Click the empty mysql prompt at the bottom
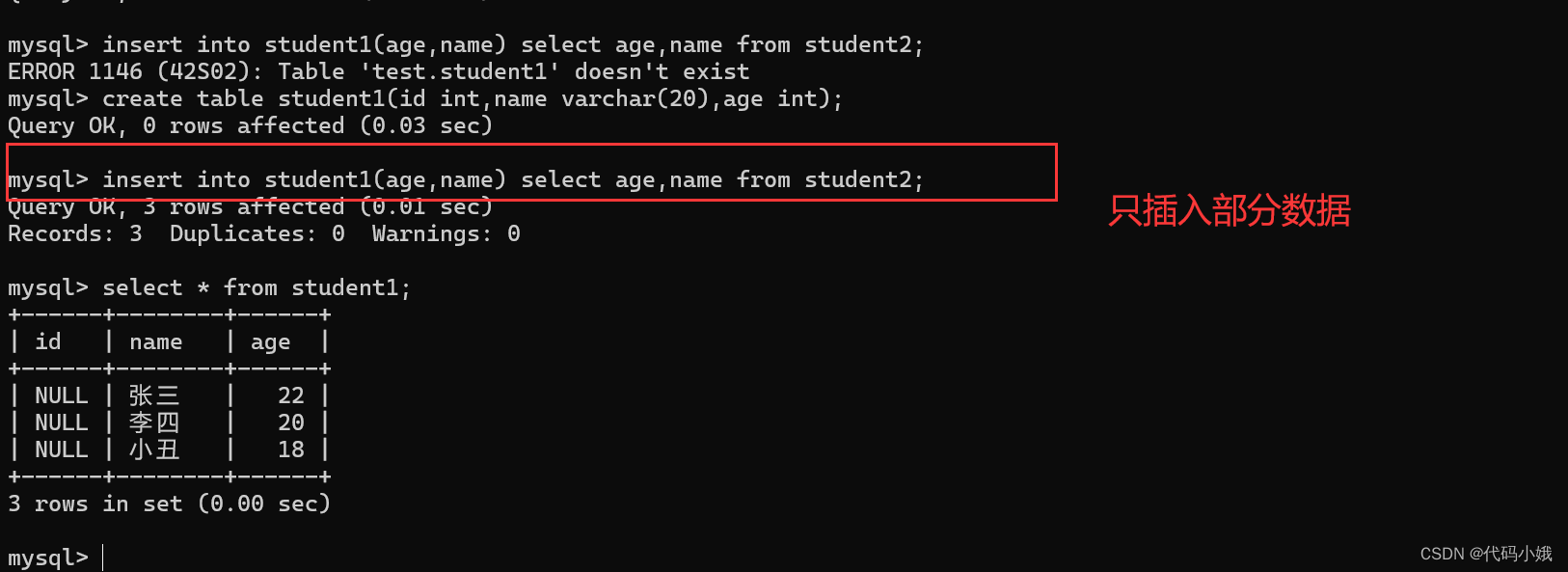The height and width of the screenshot is (572, 1568). 48,558
